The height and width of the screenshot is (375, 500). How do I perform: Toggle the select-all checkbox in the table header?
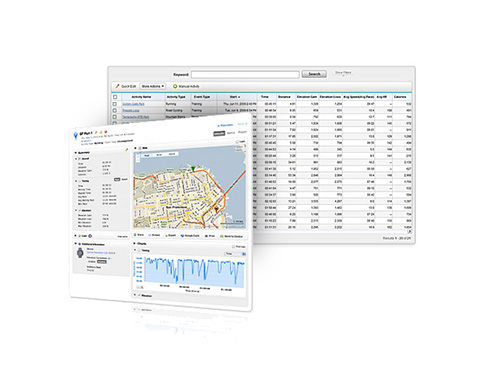(115, 97)
